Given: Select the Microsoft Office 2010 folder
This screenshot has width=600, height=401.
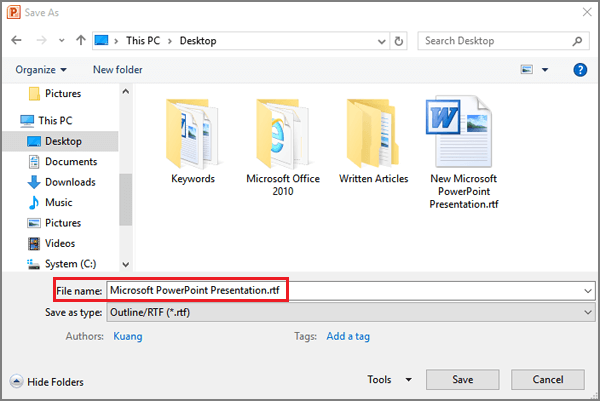Looking at the screenshot, I should [x=283, y=148].
